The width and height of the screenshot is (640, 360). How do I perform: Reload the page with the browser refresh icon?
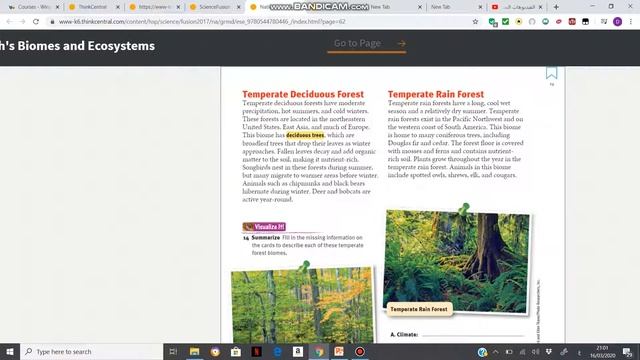[x=36, y=22]
